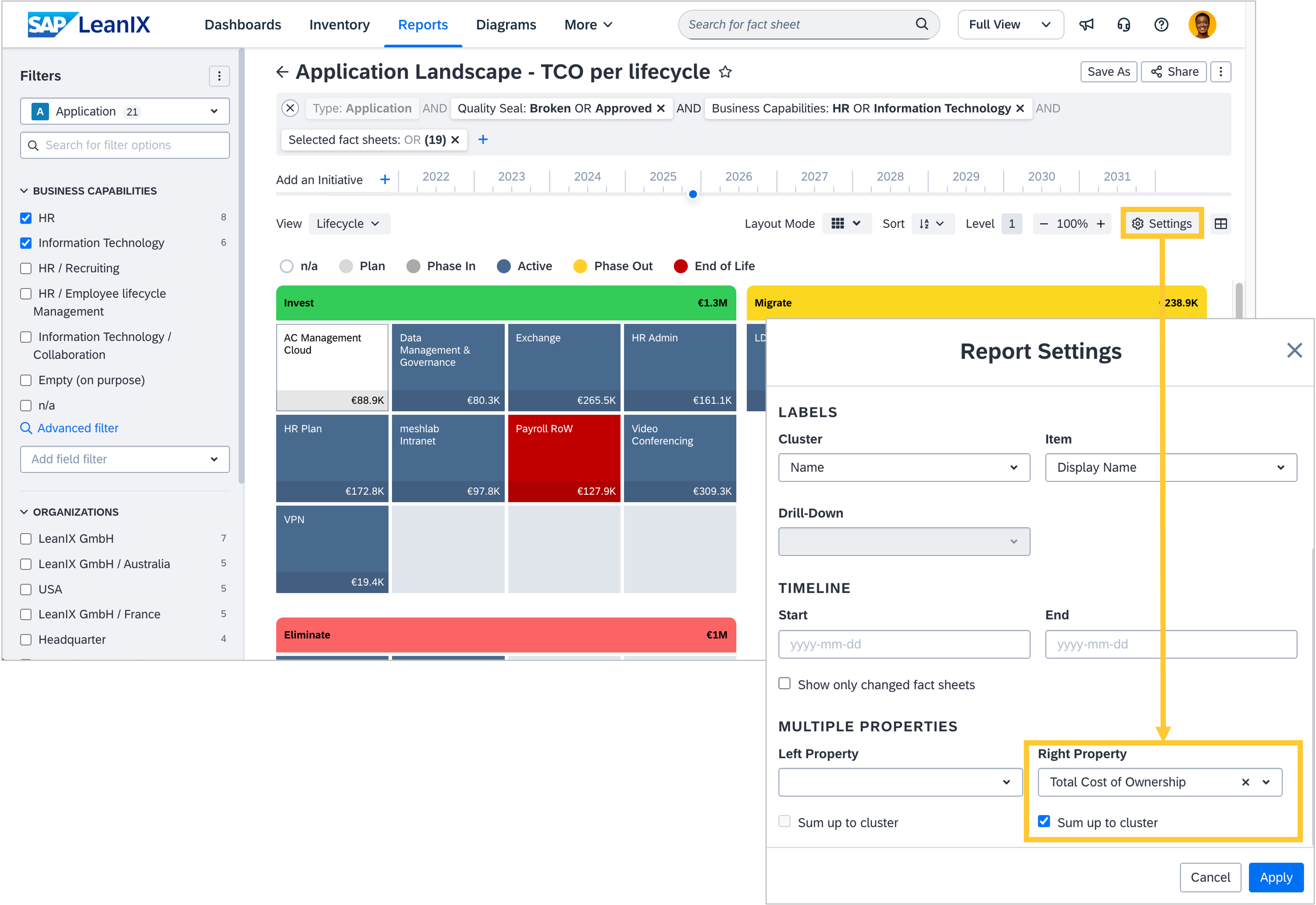Check the LeanIX GmbH organization filter
Viewport: 1316px width, 905px height.
26,539
